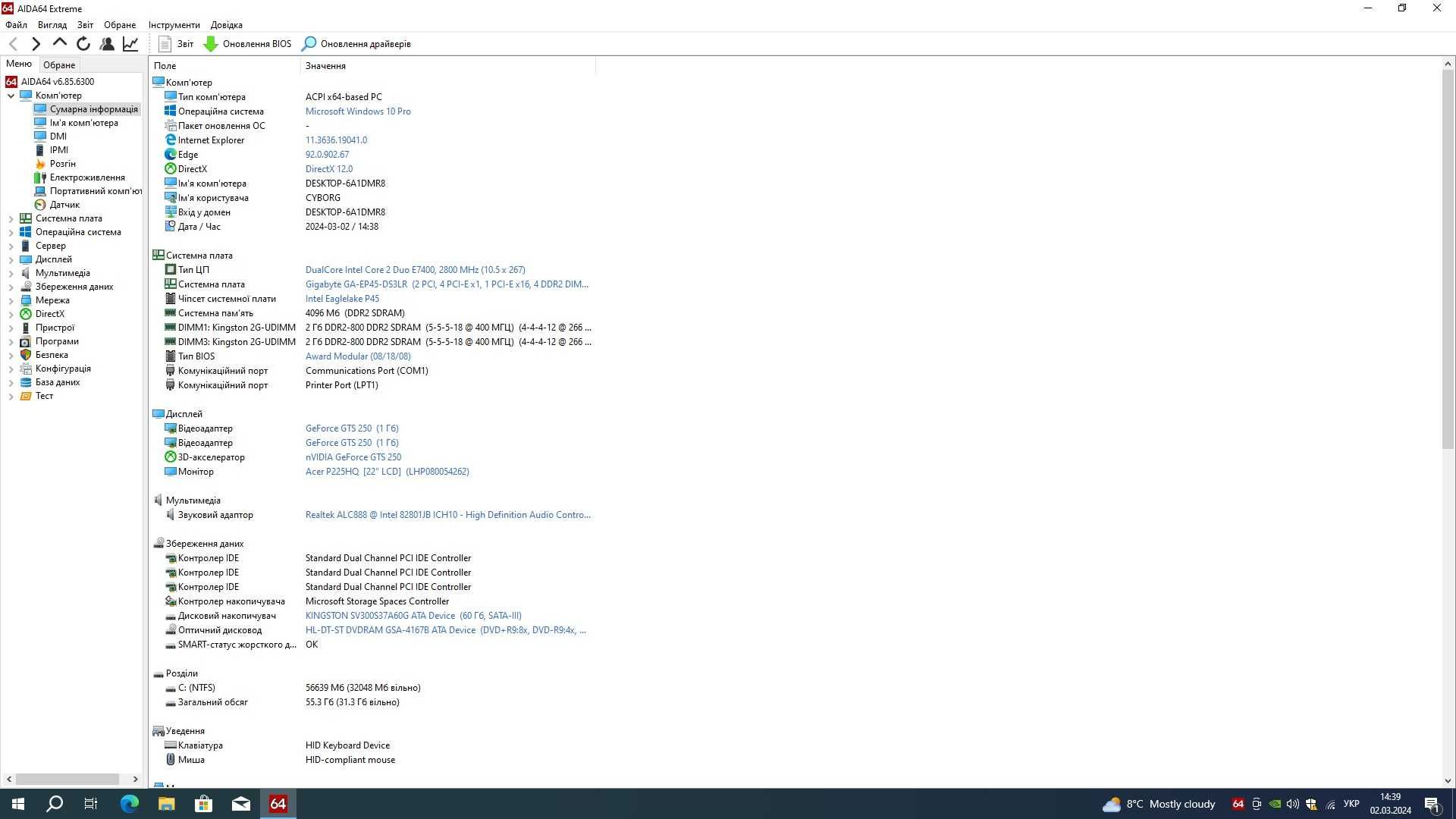Image resolution: width=1456 pixels, height=819 pixels.
Task: Open Microsoft Store from taskbar
Action: (x=204, y=804)
